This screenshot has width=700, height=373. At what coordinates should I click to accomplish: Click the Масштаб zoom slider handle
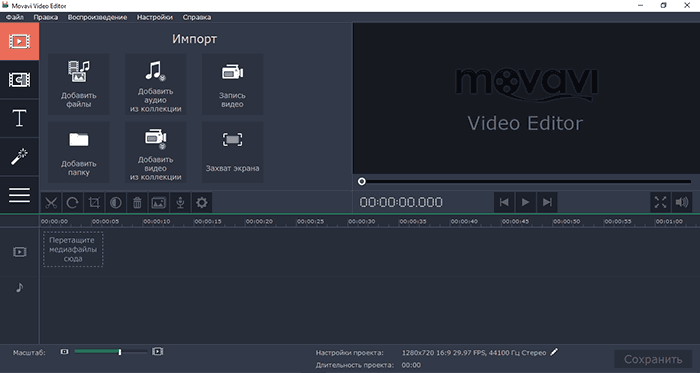click(x=120, y=352)
